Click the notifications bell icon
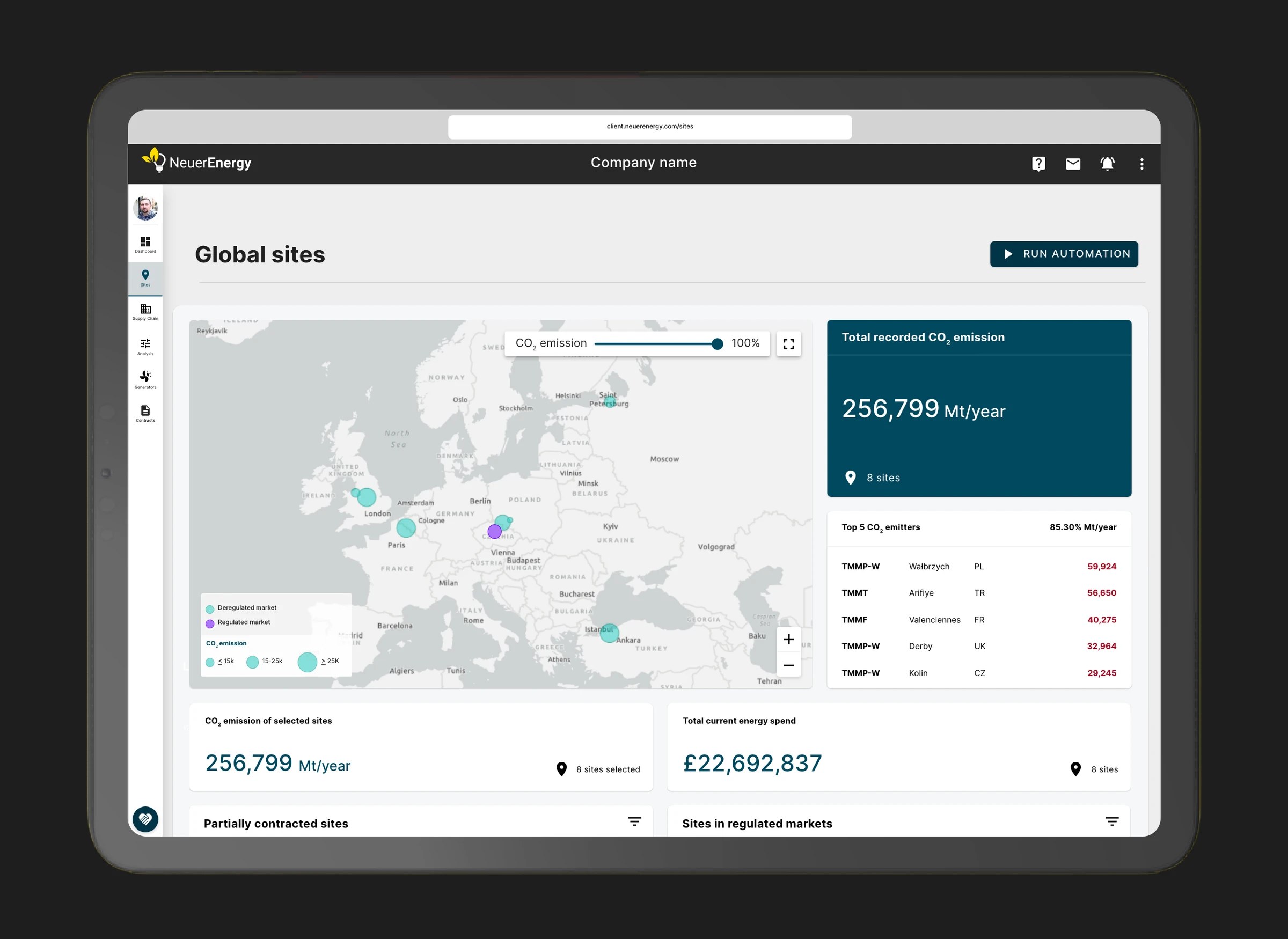This screenshot has height=939, width=1288. pos(1107,164)
